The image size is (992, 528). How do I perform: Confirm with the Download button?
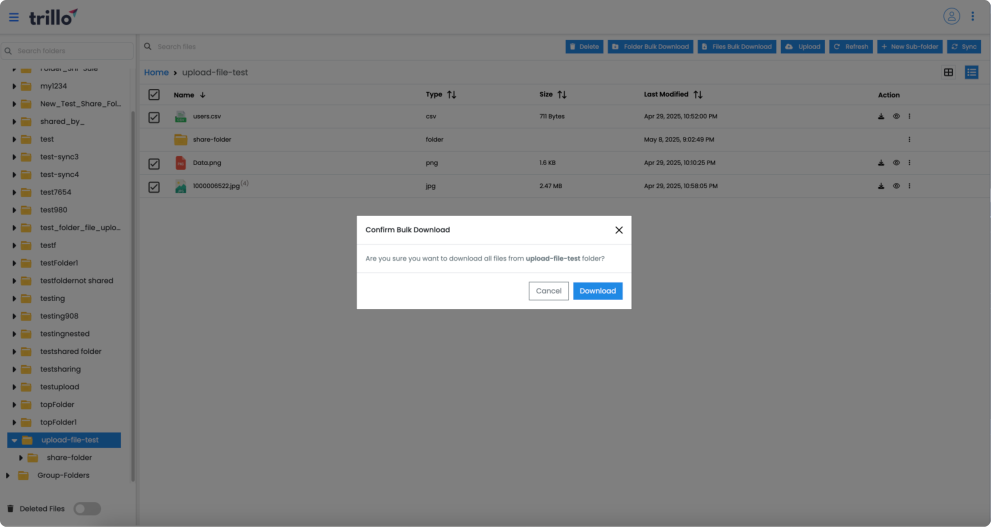coord(597,292)
